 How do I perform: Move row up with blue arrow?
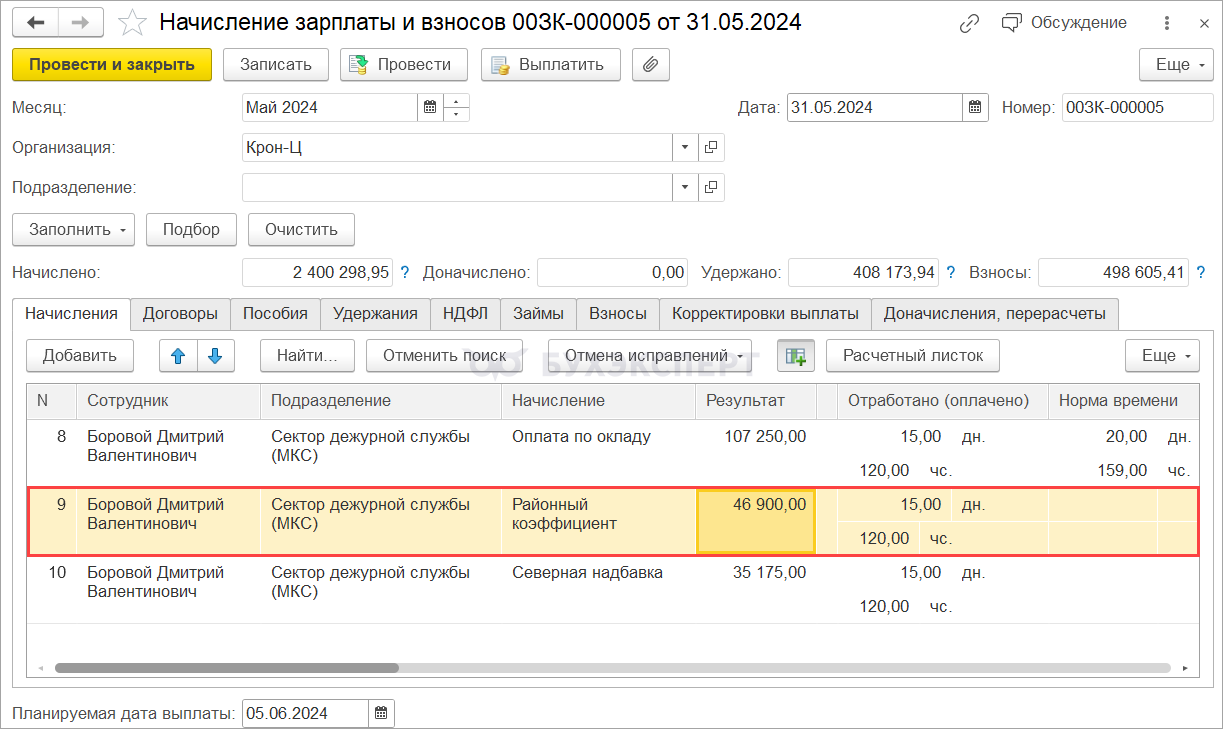tap(177, 355)
